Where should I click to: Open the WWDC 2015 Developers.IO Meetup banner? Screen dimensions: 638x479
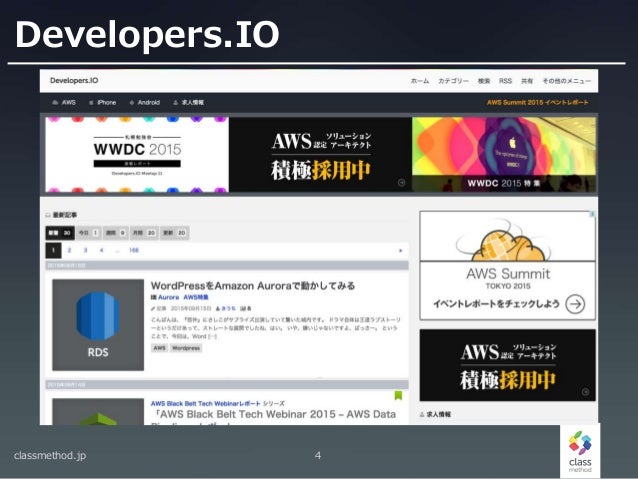pos(137,155)
